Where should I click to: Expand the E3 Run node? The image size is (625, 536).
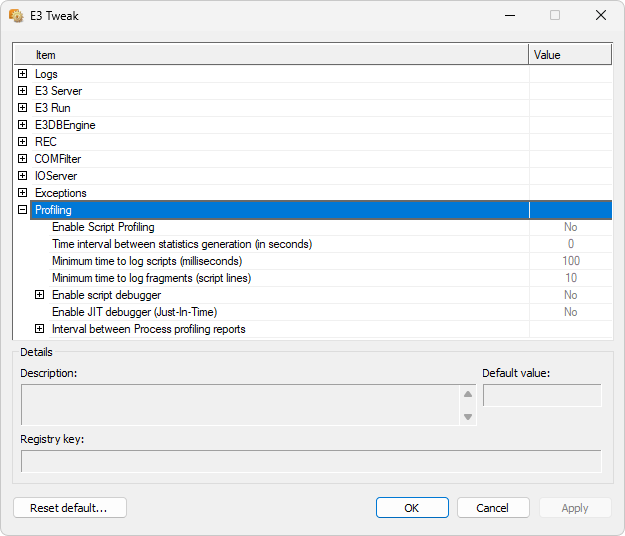point(23,108)
